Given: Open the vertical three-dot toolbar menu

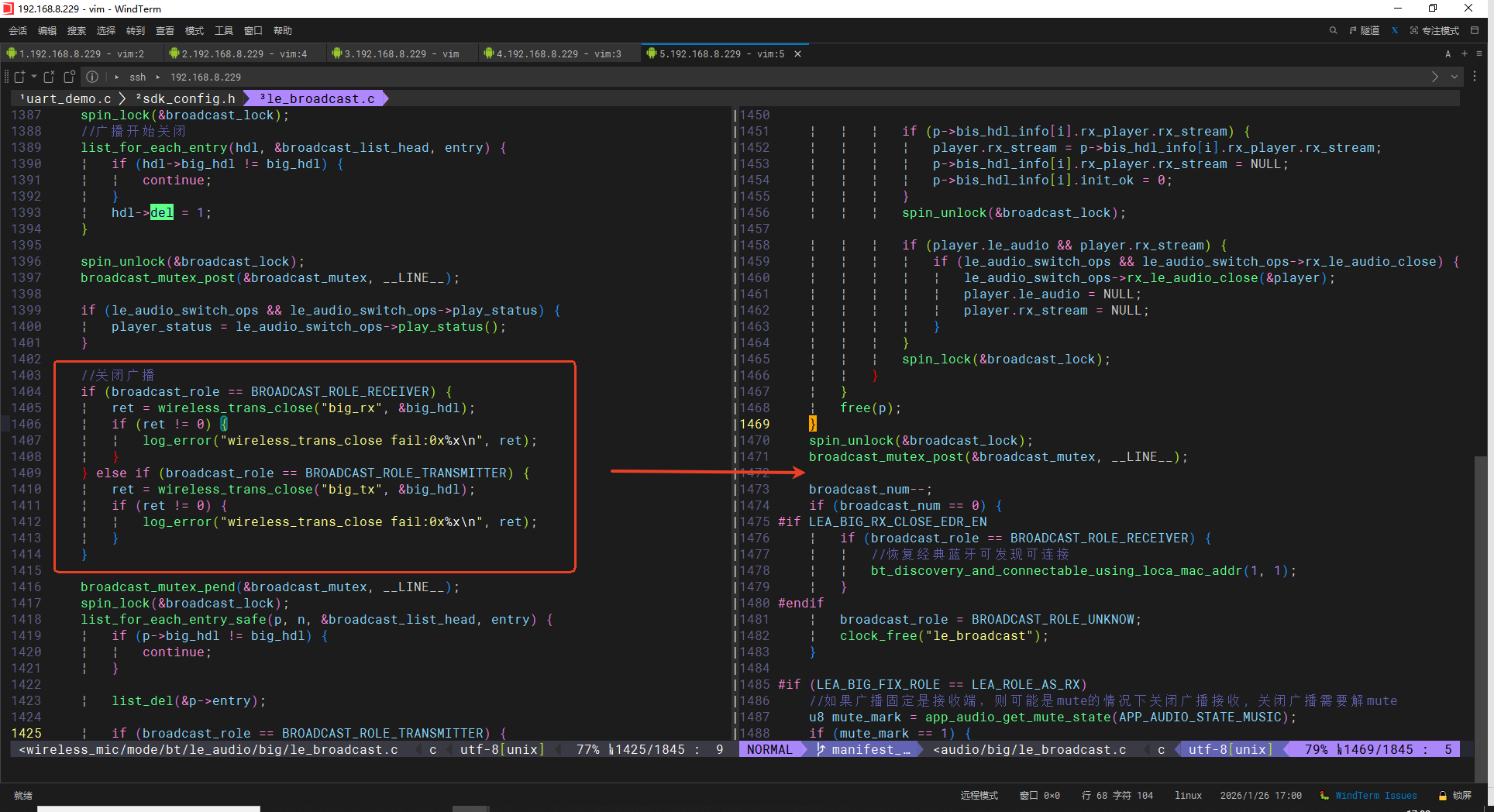Looking at the screenshot, I should tap(1475, 77).
